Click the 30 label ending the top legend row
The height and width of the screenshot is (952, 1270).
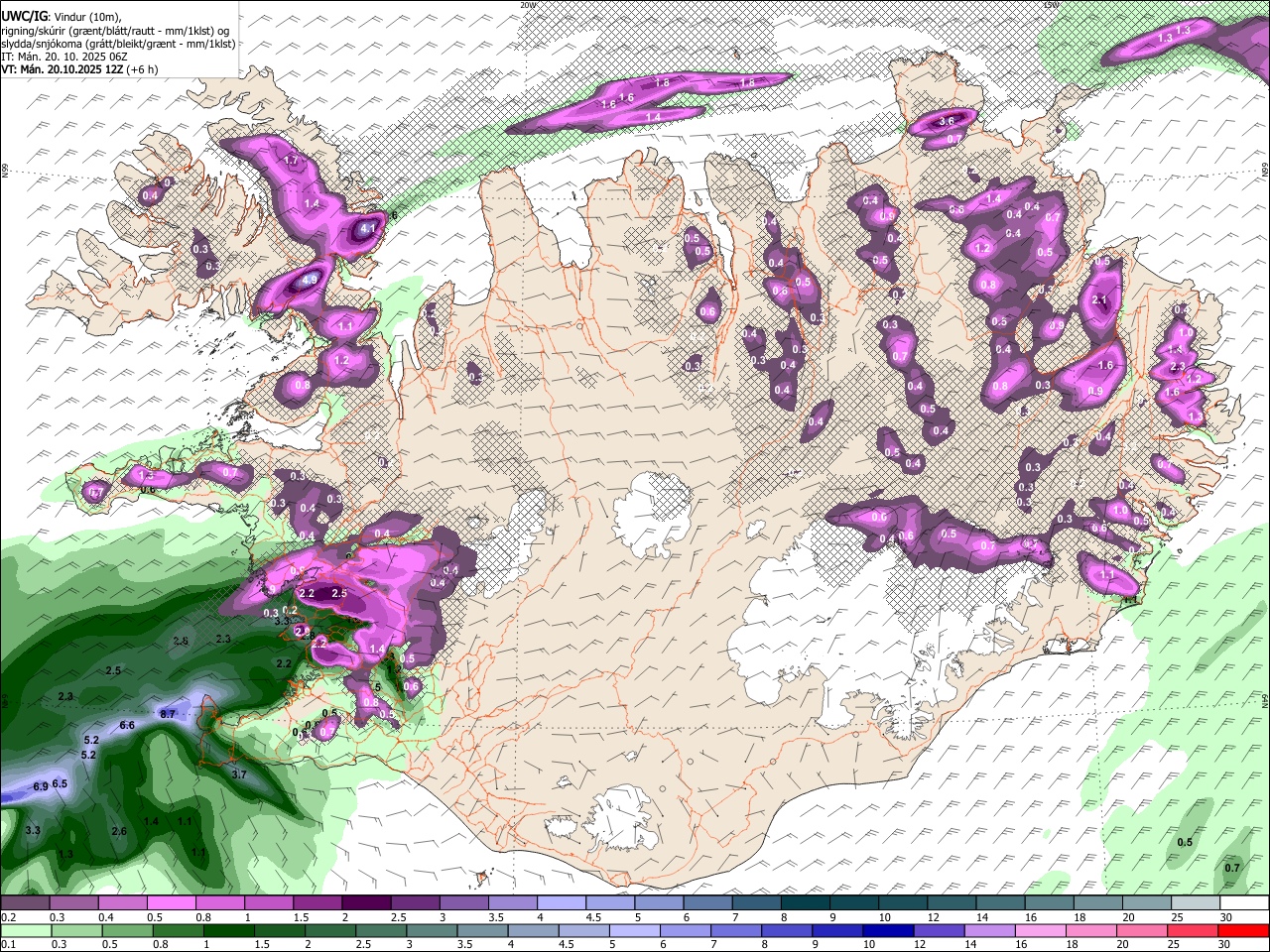point(1224,917)
